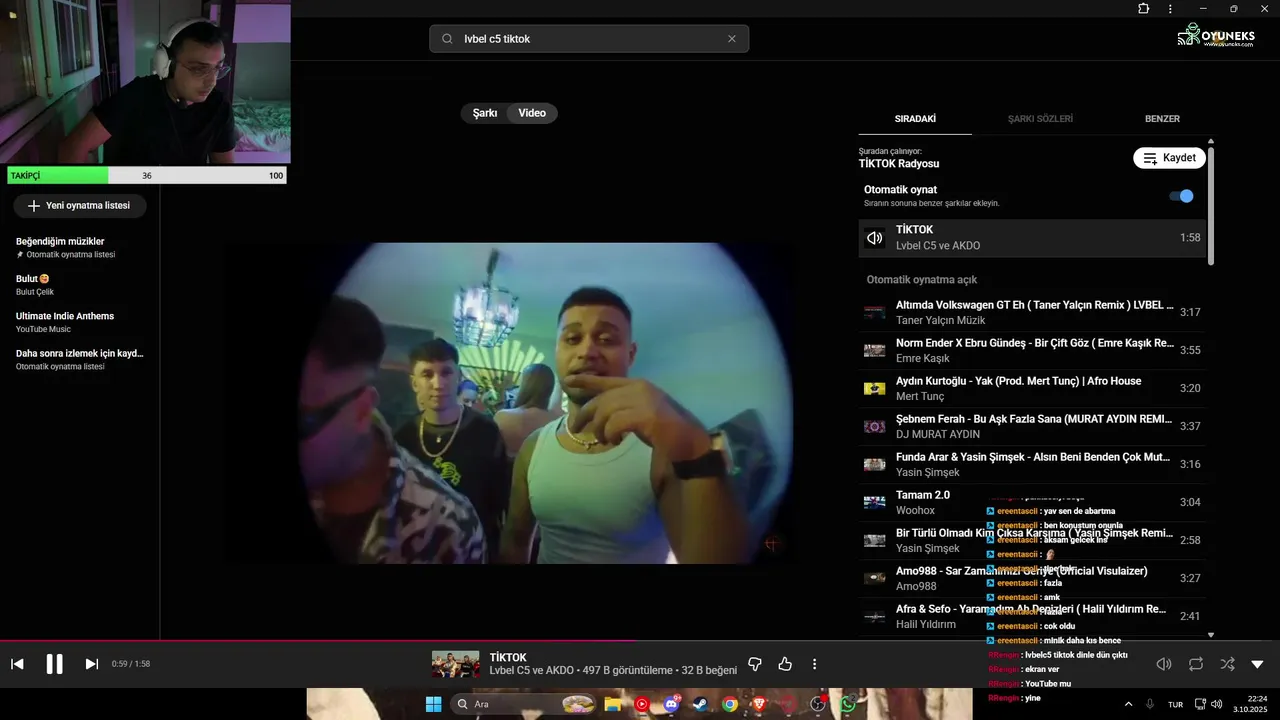Like TİKTOK with the thumbs-up icon

pos(785,664)
